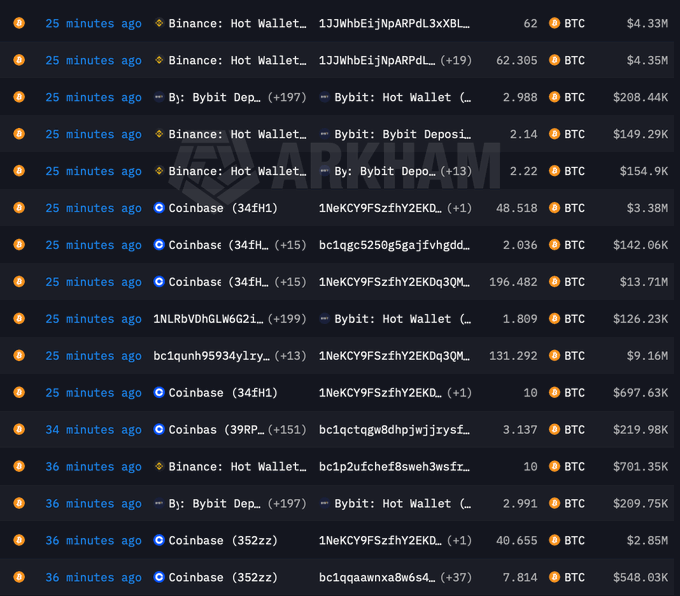Click the recipient Bybit logo in the 2.988 BTC row
The width and height of the screenshot is (680, 596).
coord(324,97)
